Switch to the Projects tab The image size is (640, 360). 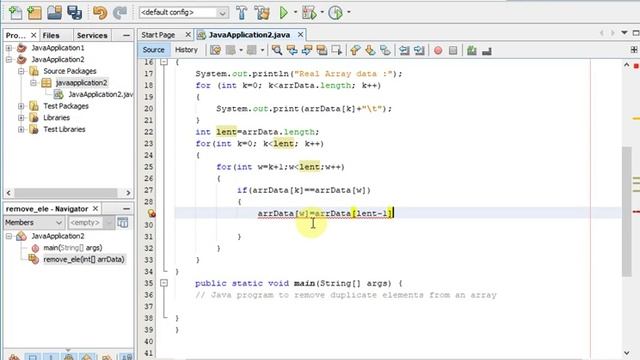(x=16, y=36)
